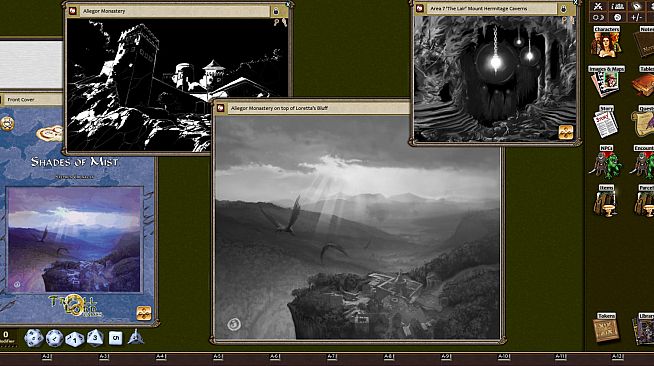
Task: Open the Images & Maps sidebar entry
Action: pos(606,81)
